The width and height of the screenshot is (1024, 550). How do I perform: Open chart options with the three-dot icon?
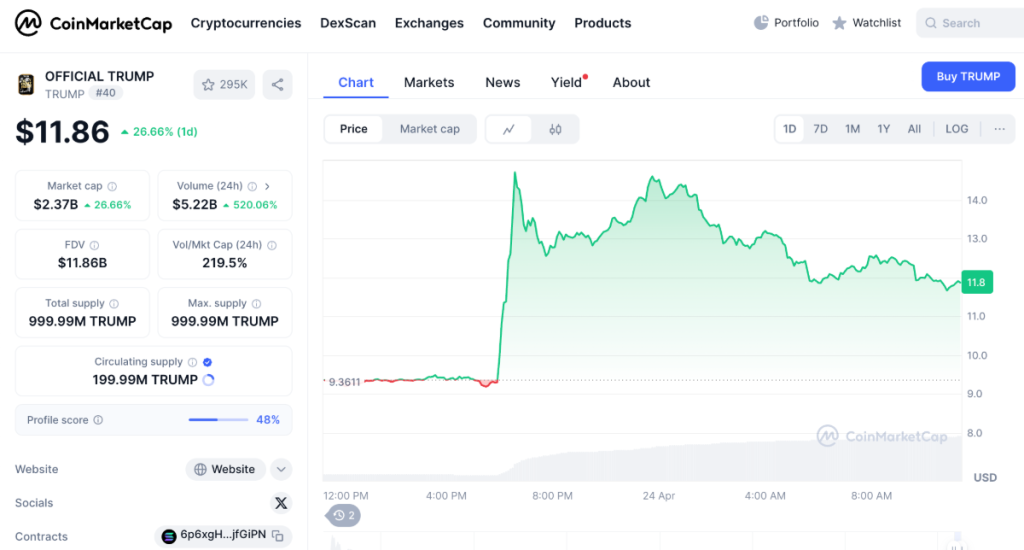pos(998,129)
